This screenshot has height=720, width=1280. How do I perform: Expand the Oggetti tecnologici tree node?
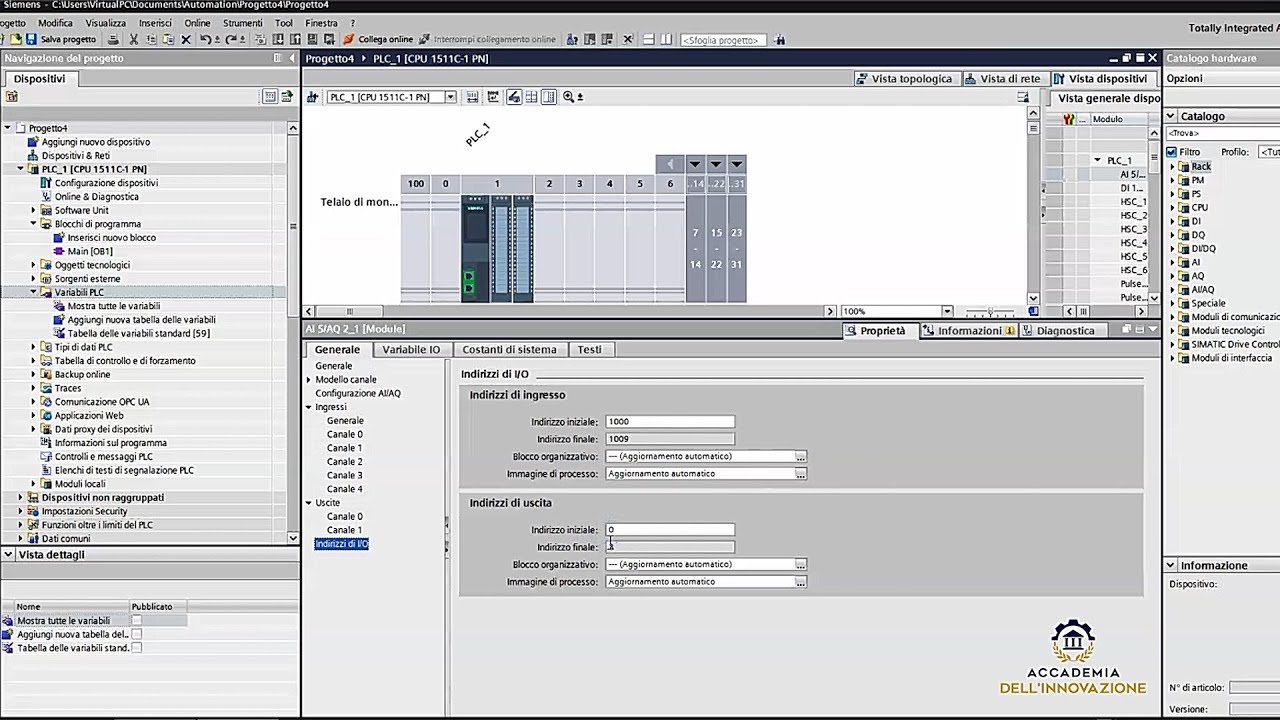pyautogui.click(x=33, y=265)
